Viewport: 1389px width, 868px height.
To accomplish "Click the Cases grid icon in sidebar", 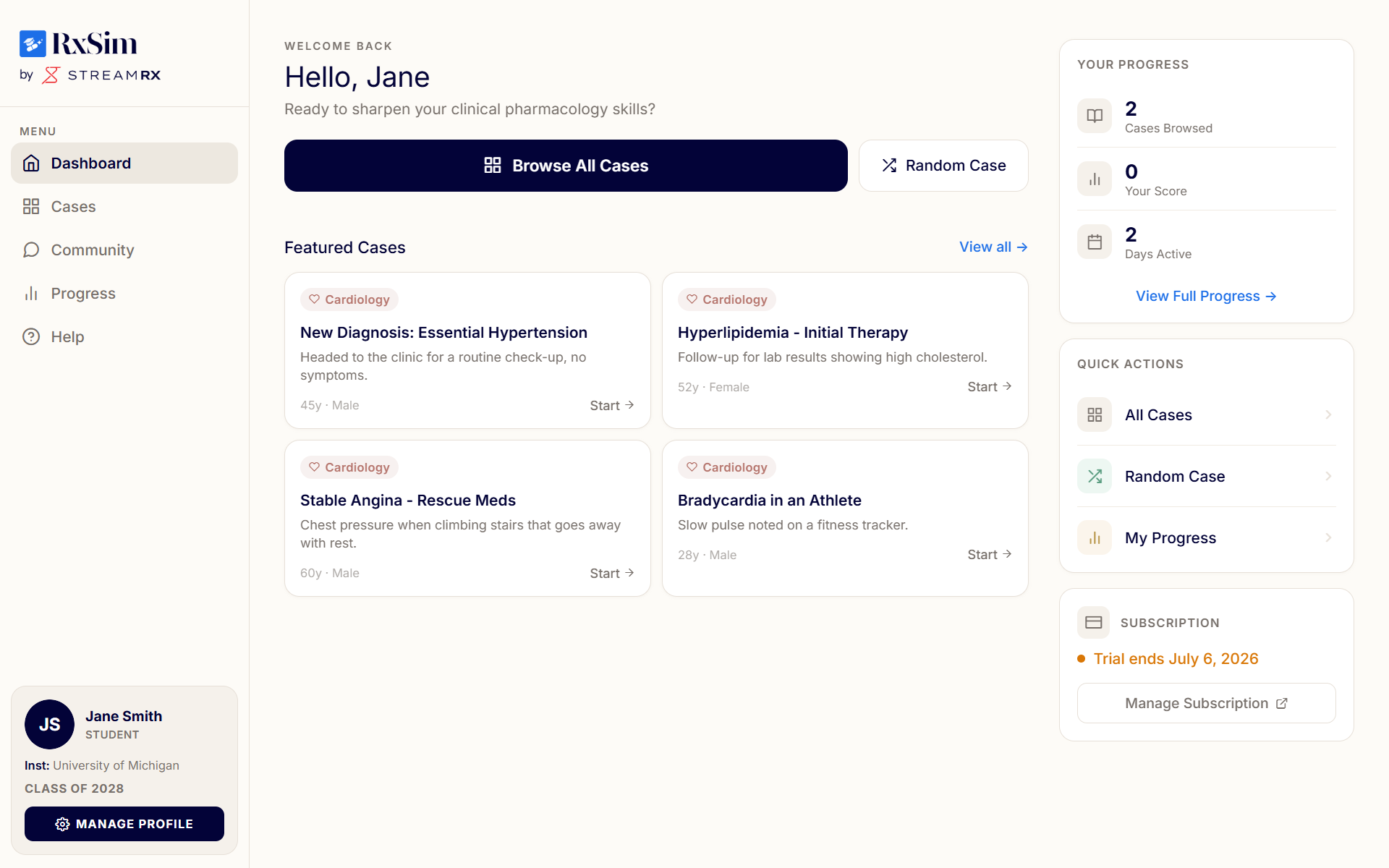I will tap(31, 207).
